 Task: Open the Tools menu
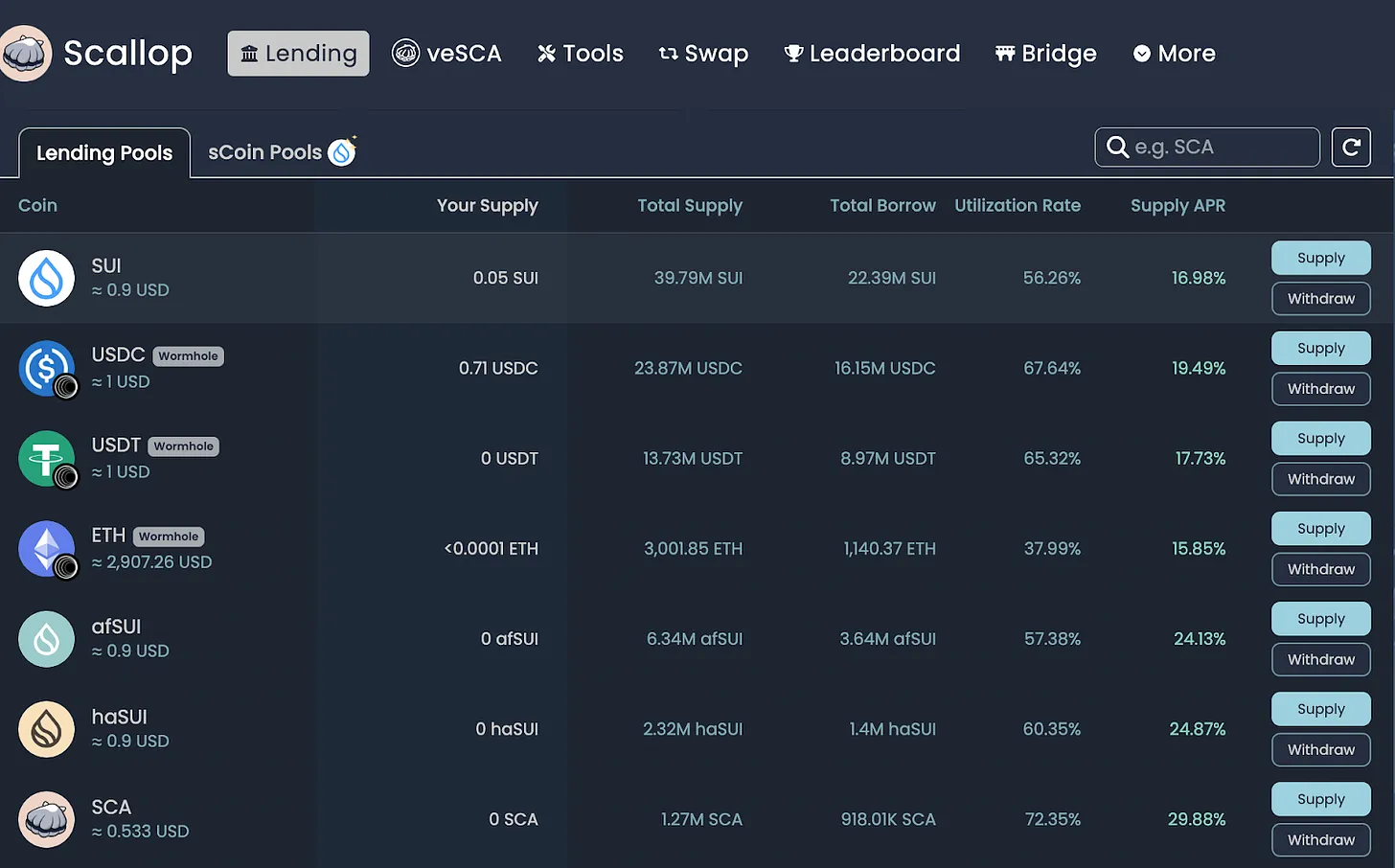click(581, 54)
